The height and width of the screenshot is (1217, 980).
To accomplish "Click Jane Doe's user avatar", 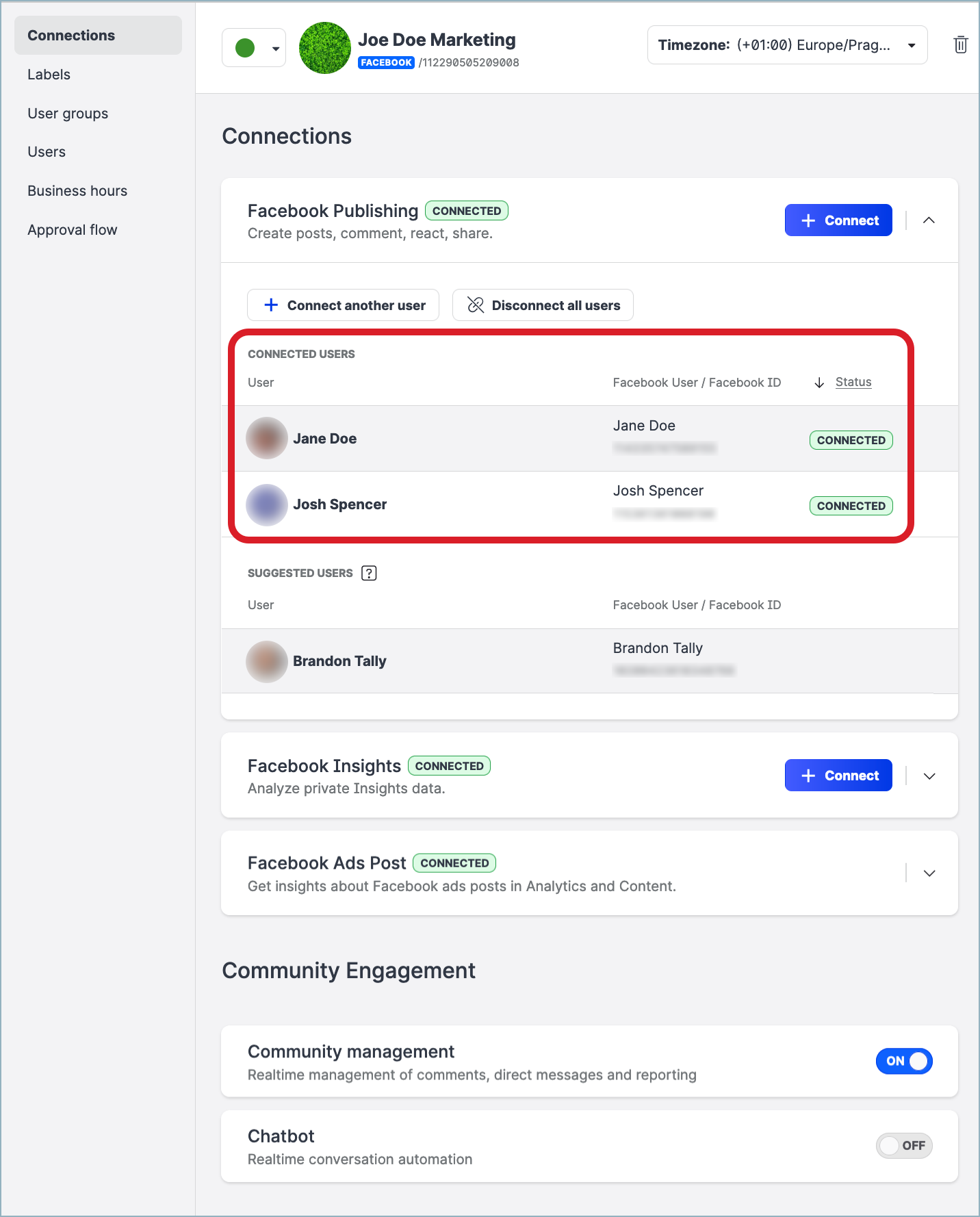I will [267, 438].
